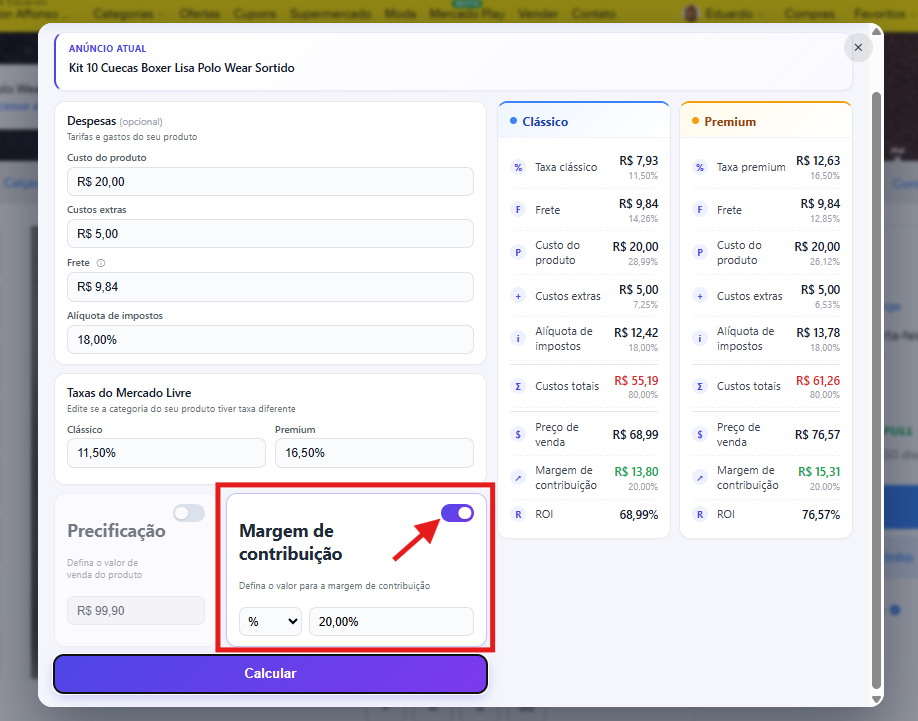Image resolution: width=918 pixels, height=721 pixels.
Task: Click the Premium card heading
Action: 730,122
